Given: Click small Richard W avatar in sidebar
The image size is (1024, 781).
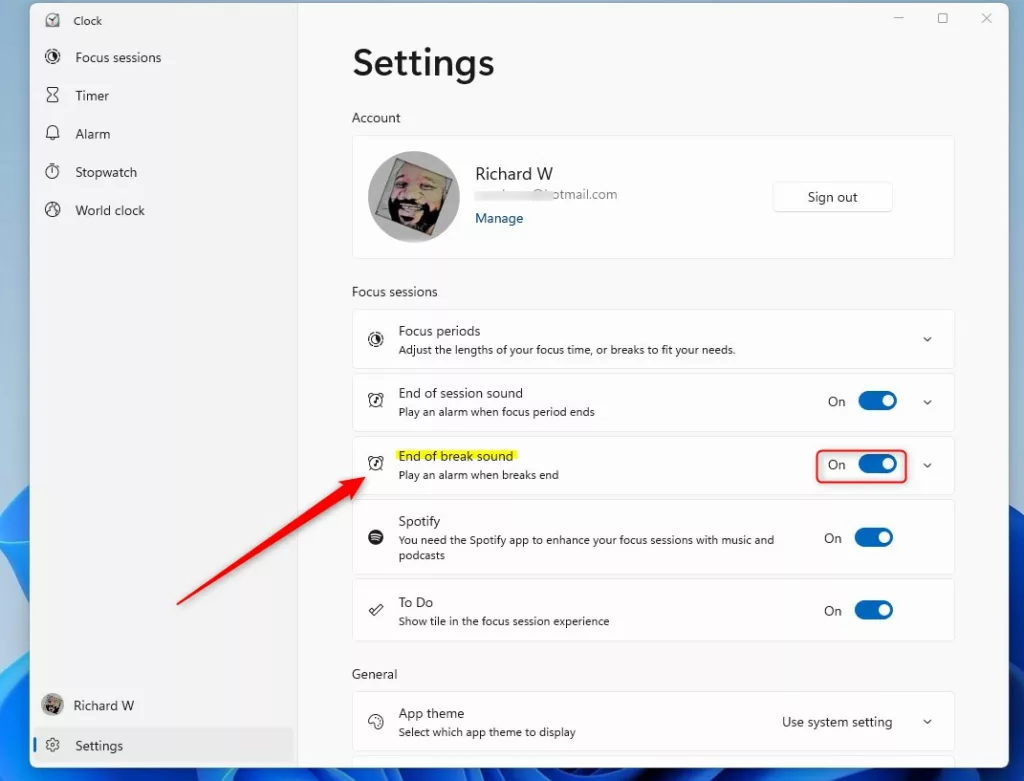Looking at the screenshot, I should tap(52, 705).
